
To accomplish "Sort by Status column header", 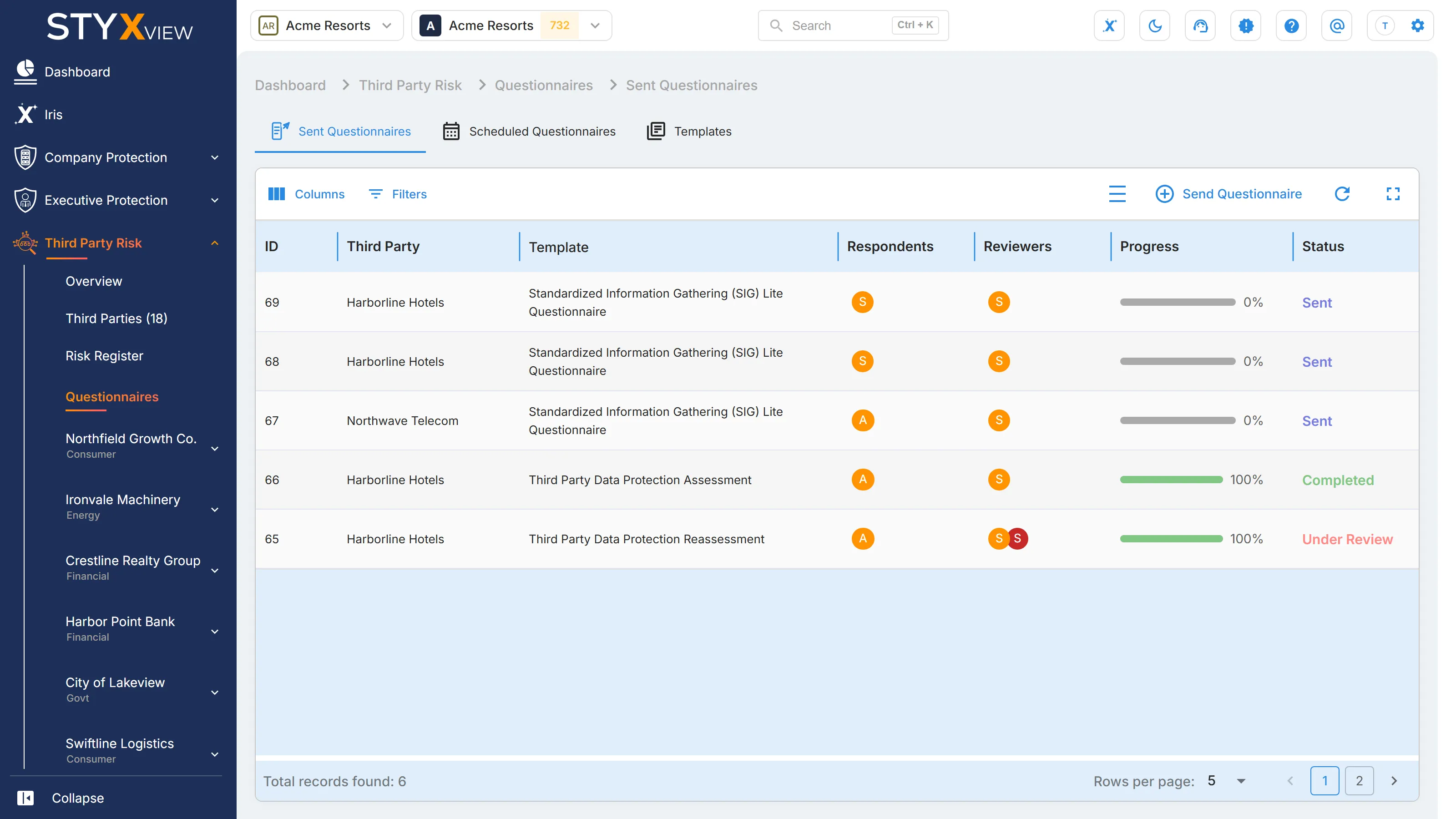I will tap(1323, 247).
